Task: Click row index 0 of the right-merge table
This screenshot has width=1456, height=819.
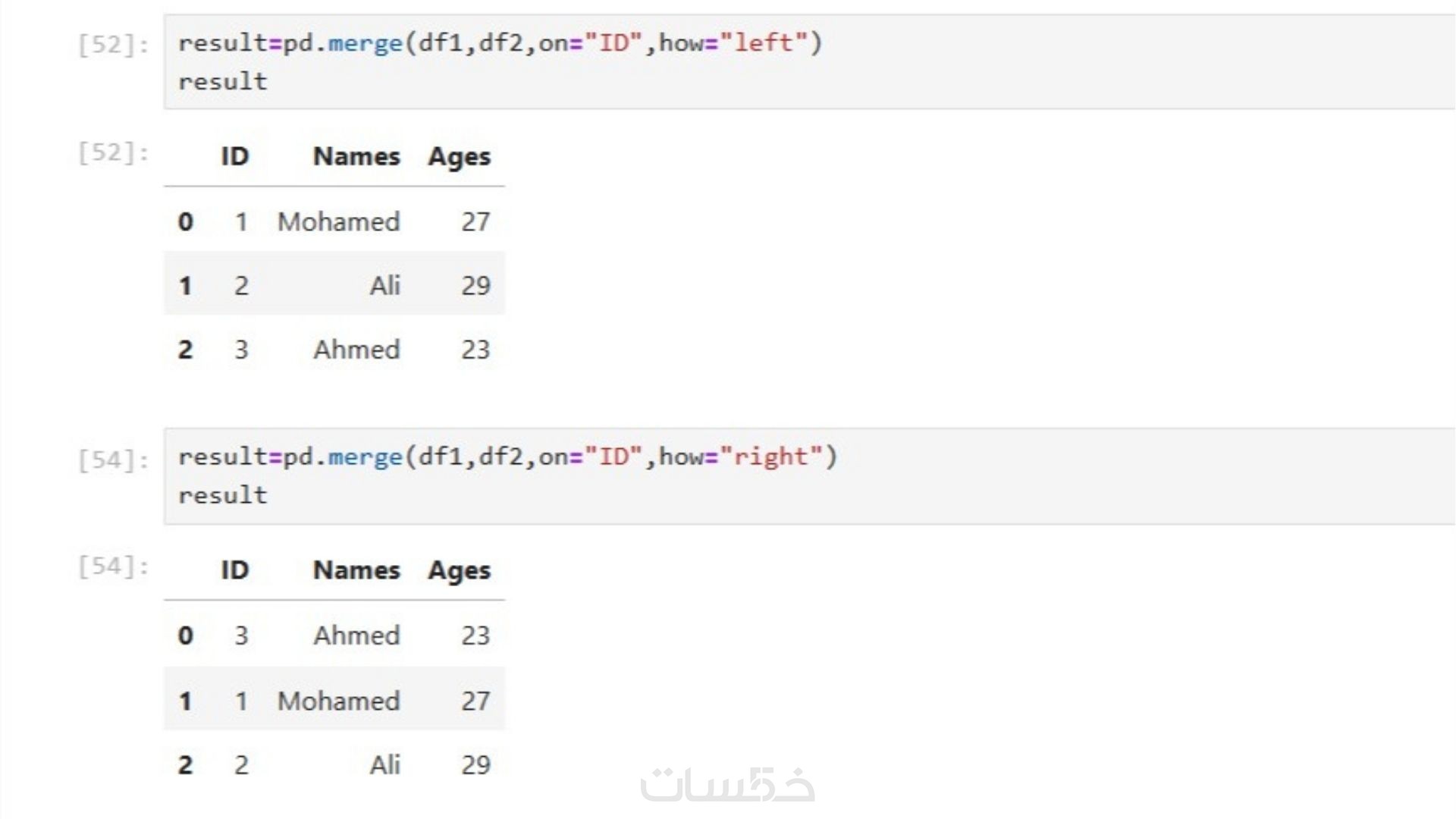Action: (x=185, y=635)
